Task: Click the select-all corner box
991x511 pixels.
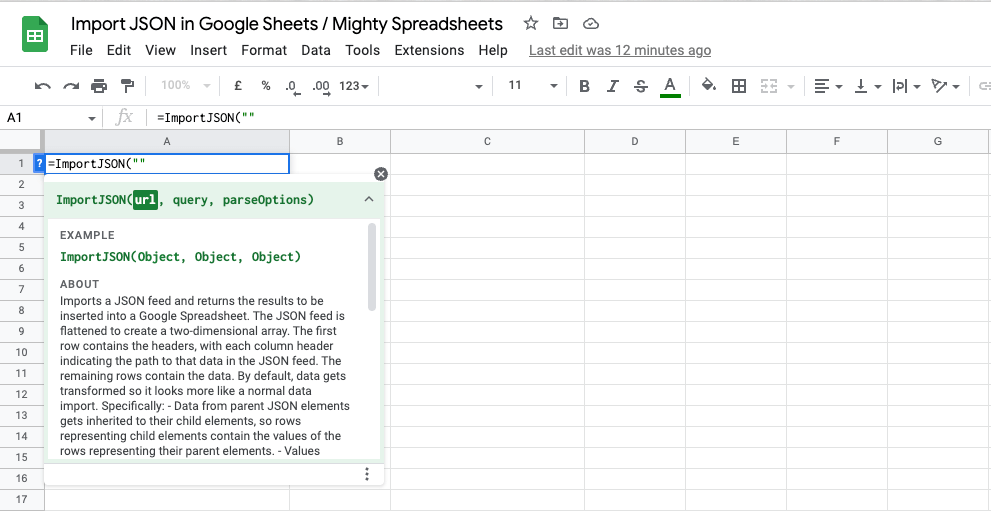Action: (21, 141)
